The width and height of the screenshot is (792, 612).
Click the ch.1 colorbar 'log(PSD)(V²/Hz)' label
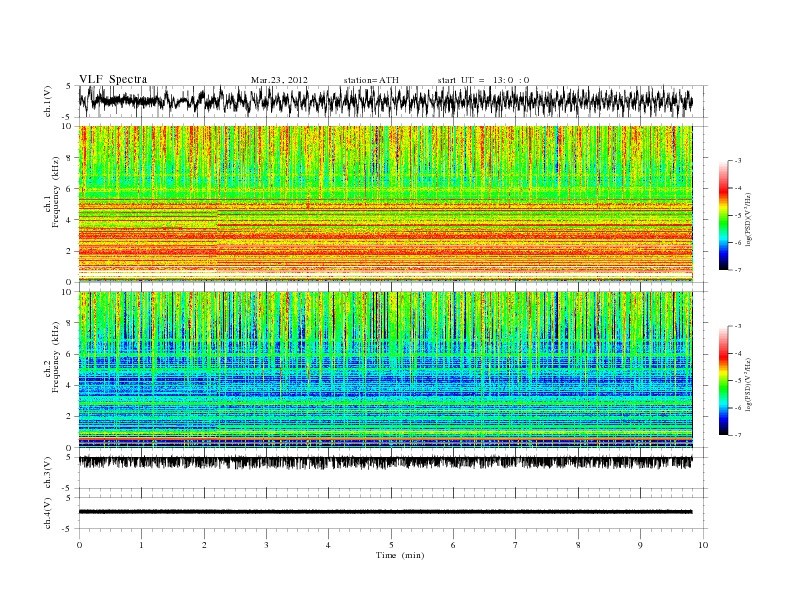click(749, 219)
